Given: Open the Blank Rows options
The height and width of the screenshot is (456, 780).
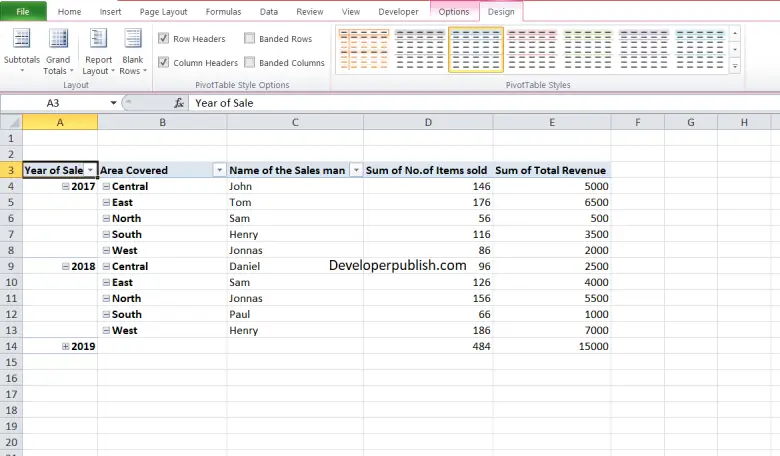Looking at the screenshot, I should coord(132,50).
